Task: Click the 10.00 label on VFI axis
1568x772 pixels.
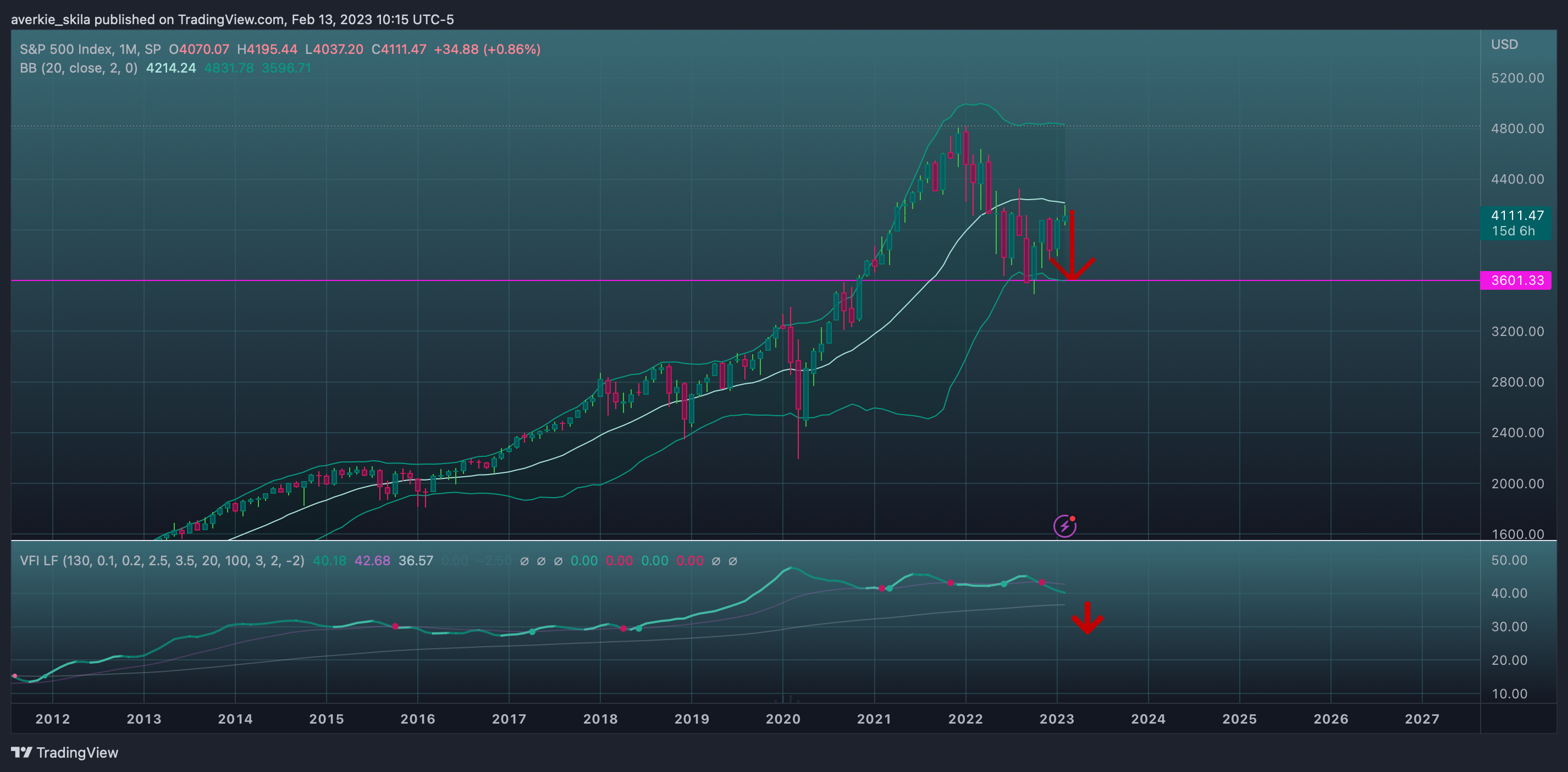Action: coord(1510,693)
